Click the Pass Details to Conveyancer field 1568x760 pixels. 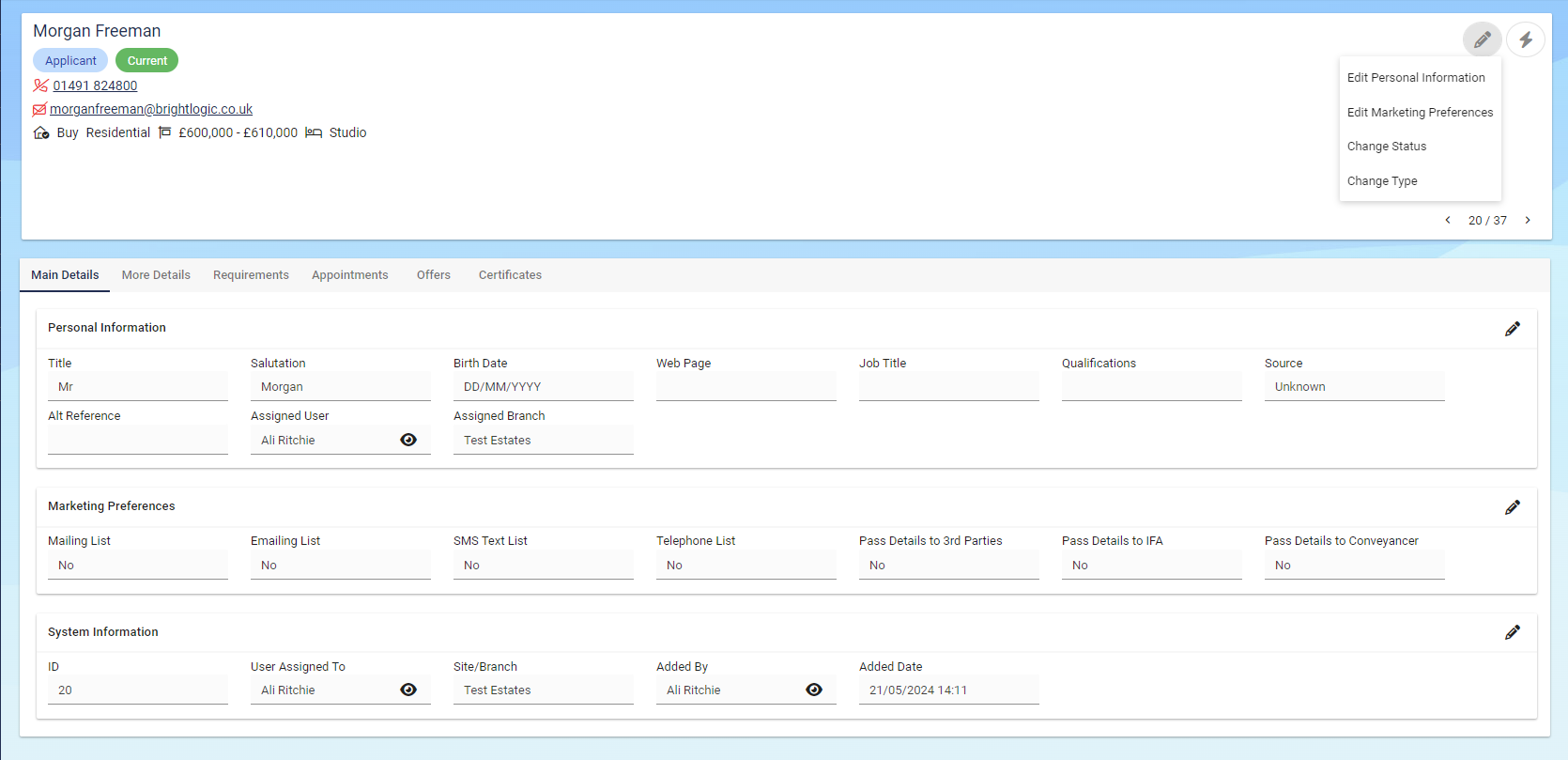click(1355, 566)
